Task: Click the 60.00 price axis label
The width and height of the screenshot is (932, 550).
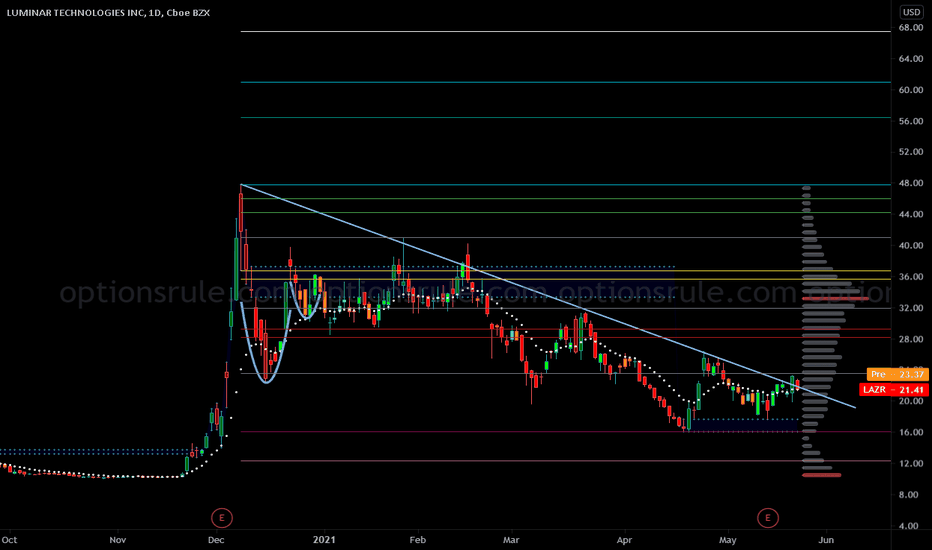Action: pyautogui.click(x=911, y=90)
